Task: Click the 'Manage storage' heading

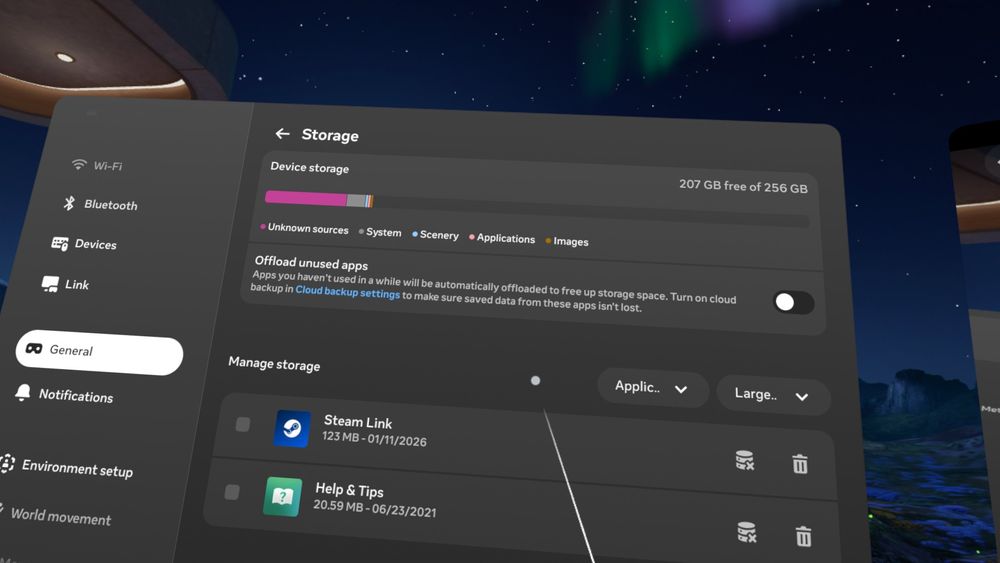Action: point(274,364)
